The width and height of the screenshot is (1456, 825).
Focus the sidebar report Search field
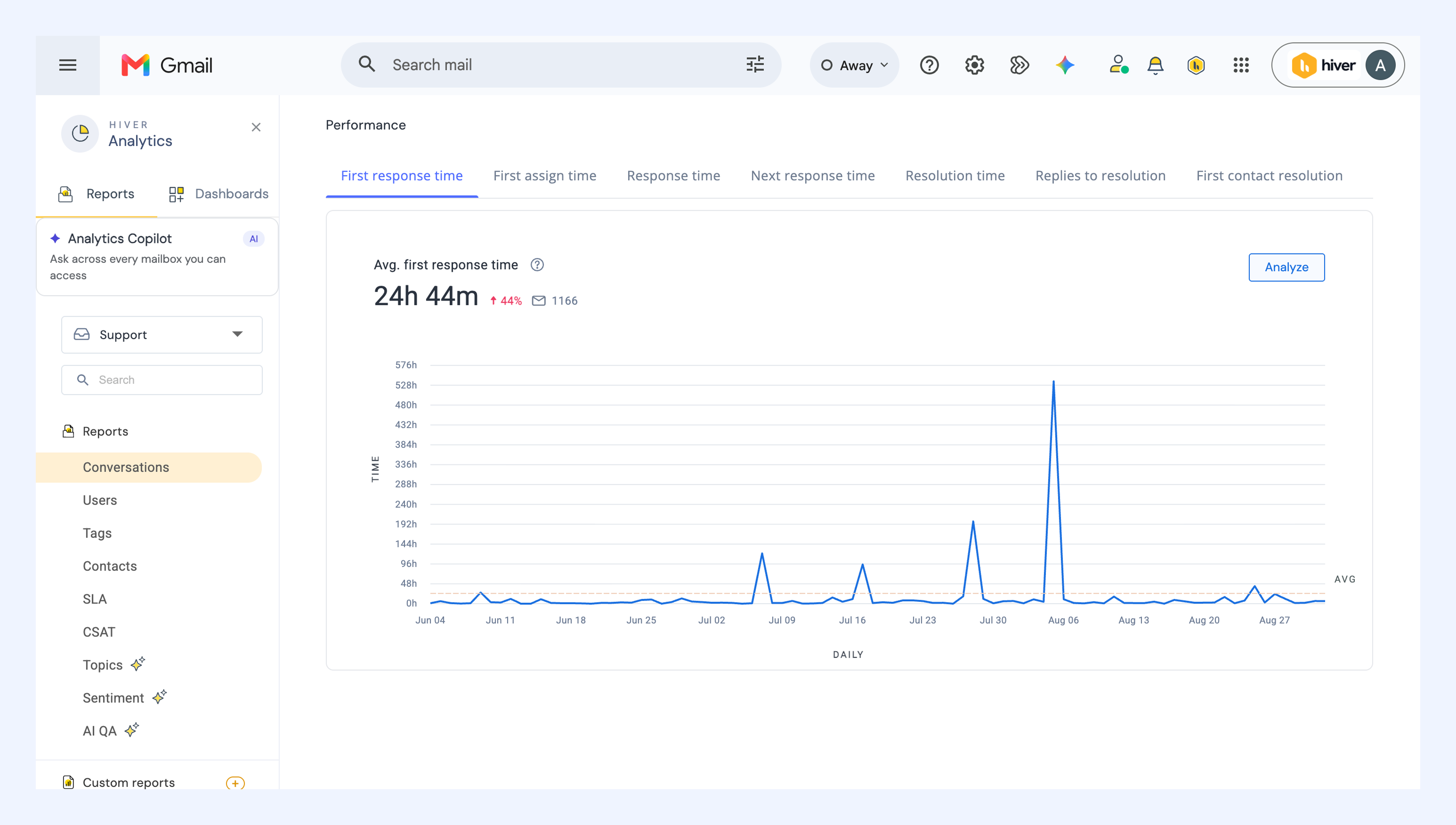click(162, 380)
